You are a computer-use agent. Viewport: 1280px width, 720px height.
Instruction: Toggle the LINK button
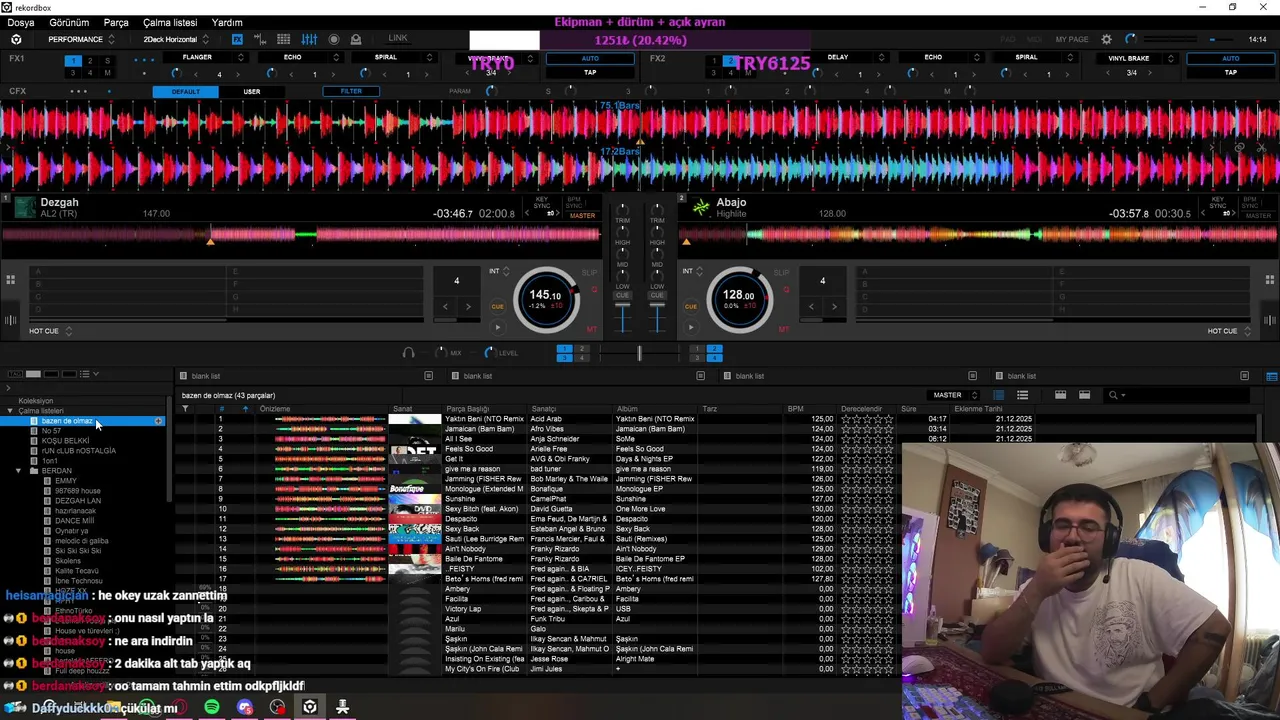[398, 39]
